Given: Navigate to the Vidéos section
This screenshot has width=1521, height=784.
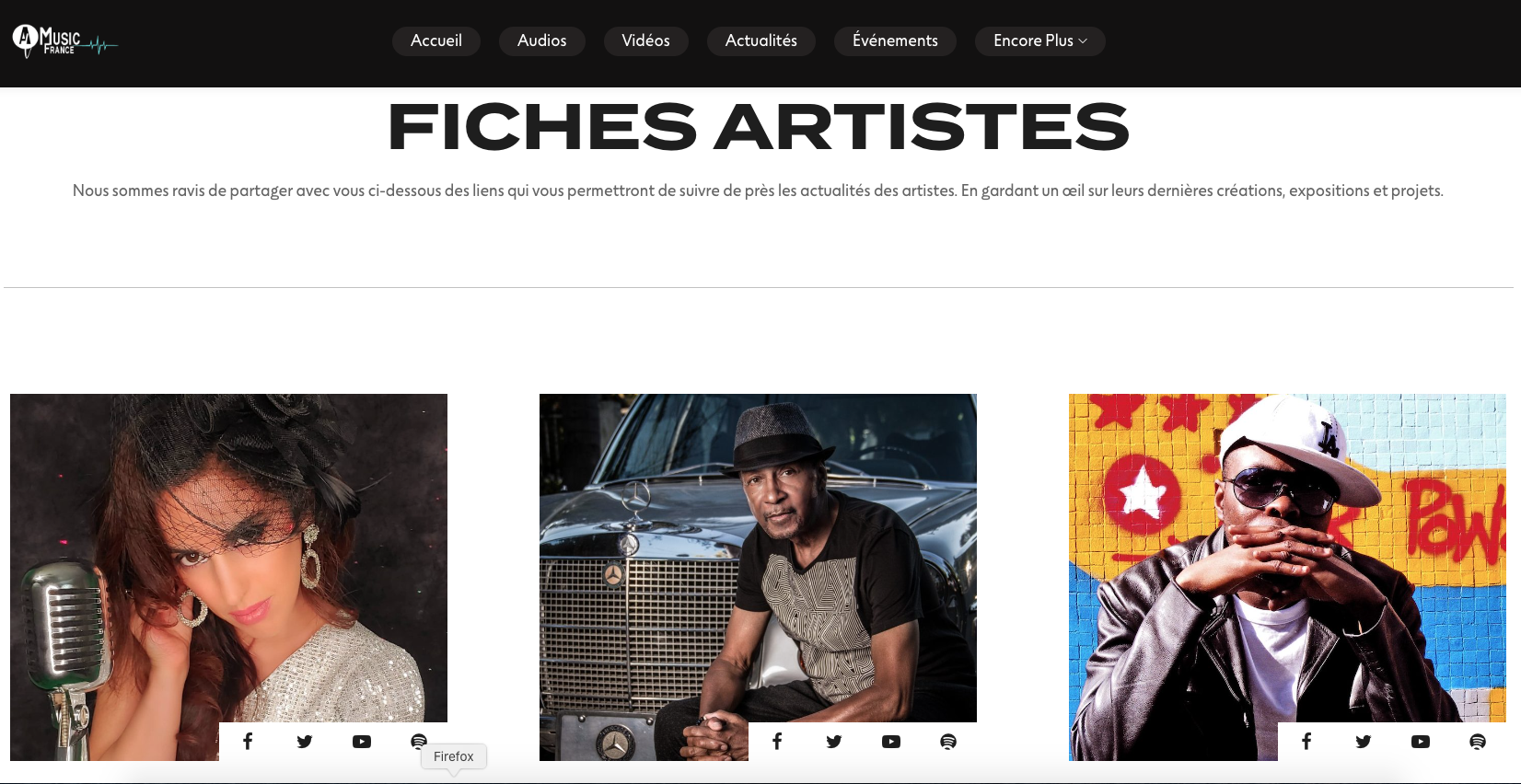Looking at the screenshot, I should pyautogui.click(x=646, y=40).
